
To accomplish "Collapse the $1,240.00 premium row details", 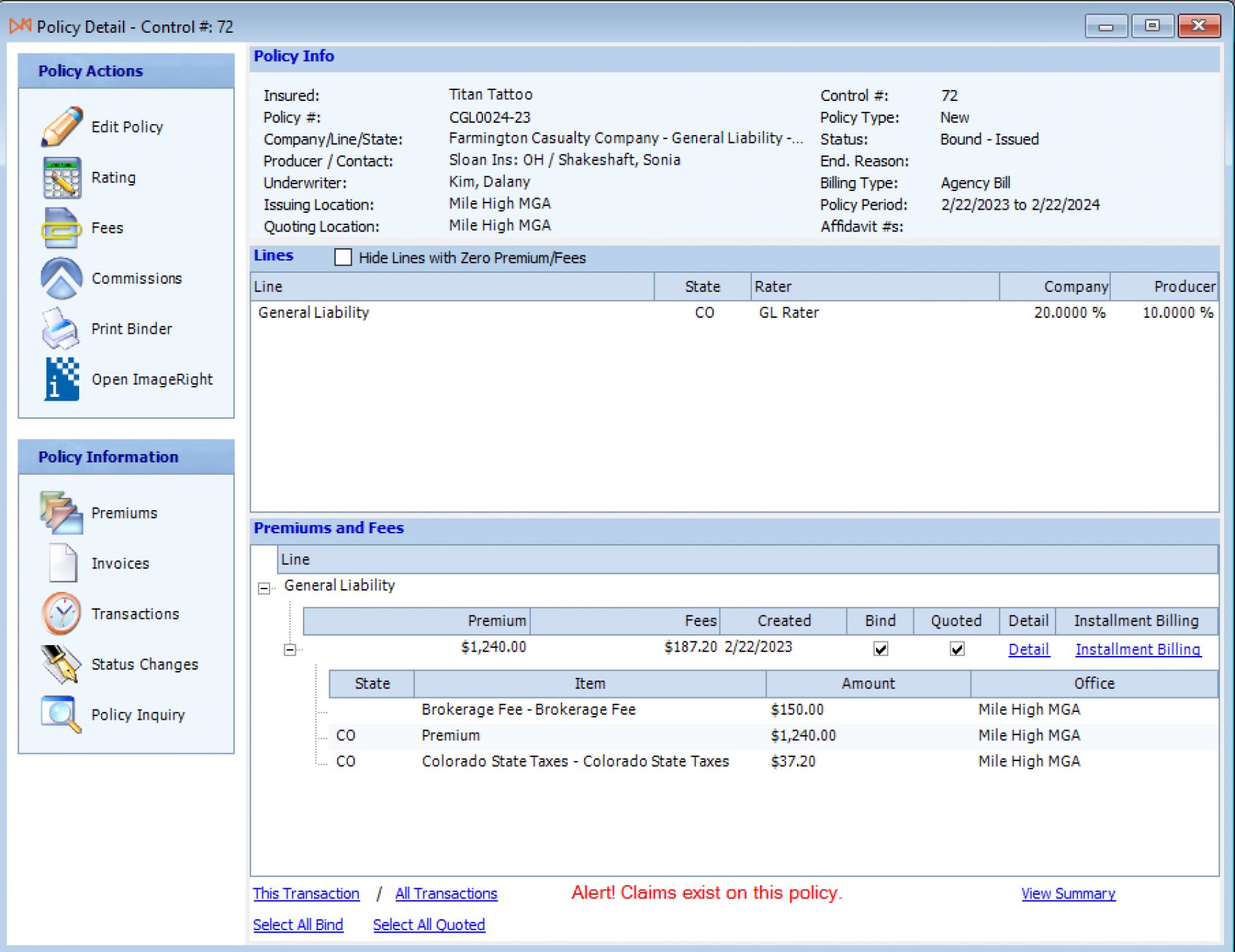I will pyautogui.click(x=290, y=650).
